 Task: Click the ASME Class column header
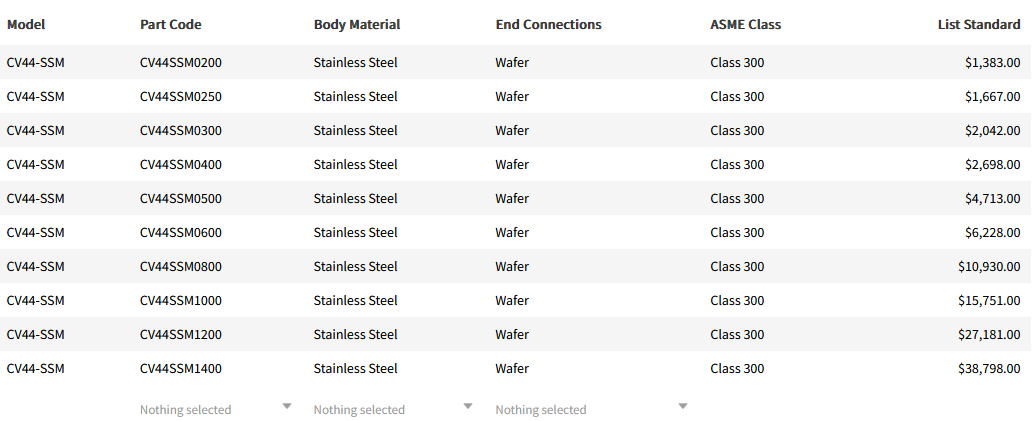[x=746, y=24]
